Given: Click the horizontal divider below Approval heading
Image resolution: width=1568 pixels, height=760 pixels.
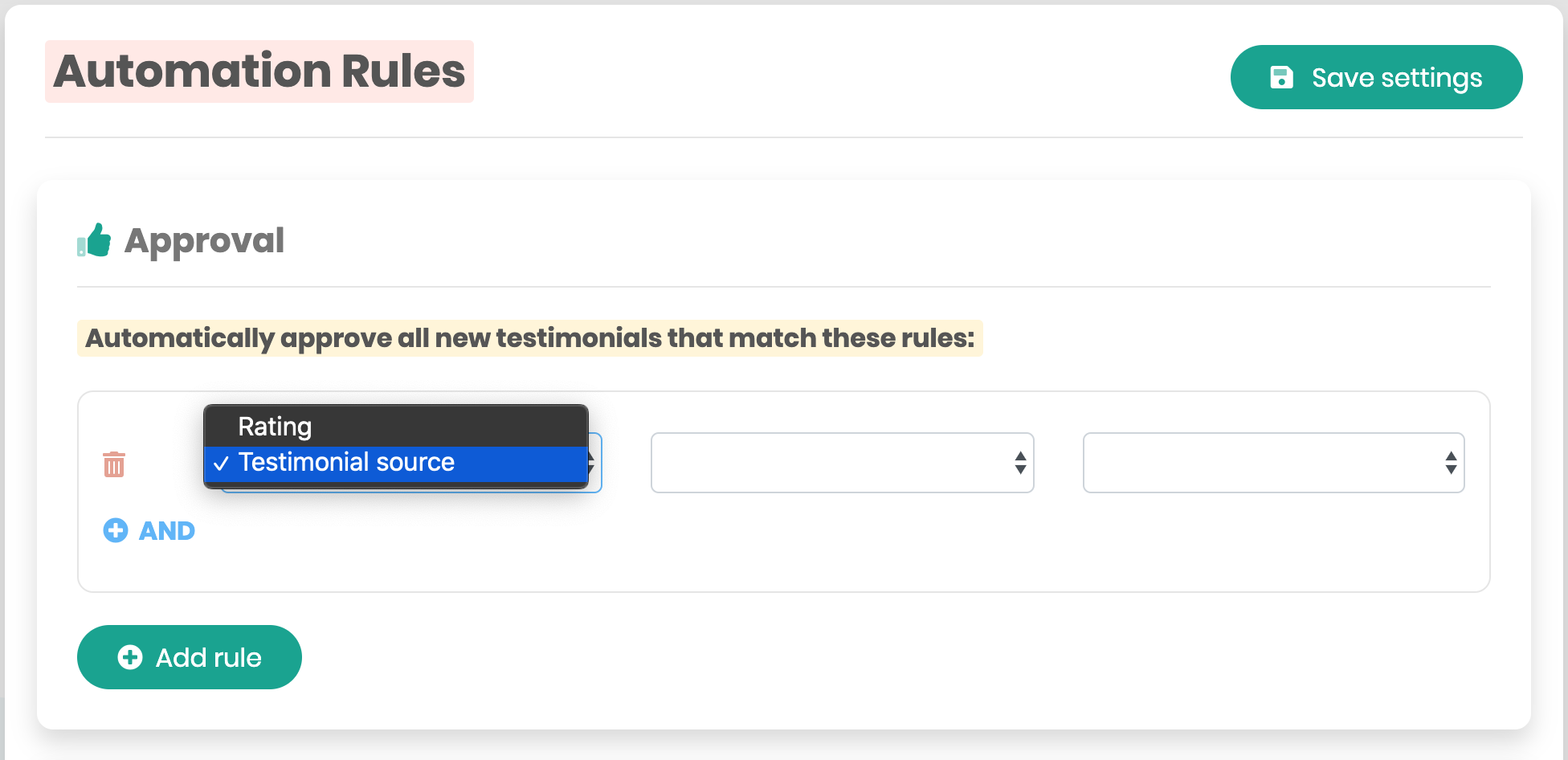Looking at the screenshot, I should pyautogui.click(x=783, y=287).
